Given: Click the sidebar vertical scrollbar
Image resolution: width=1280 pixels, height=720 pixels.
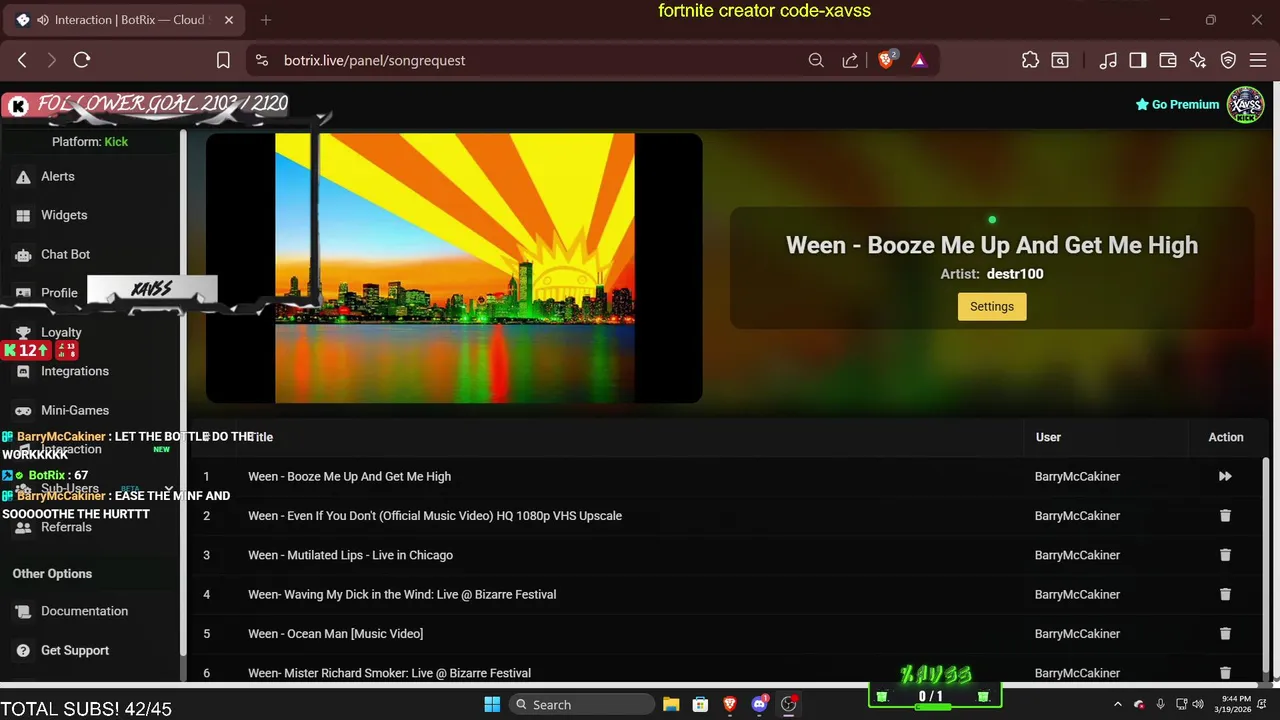Looking at the screenshot, I should [183, 392].
